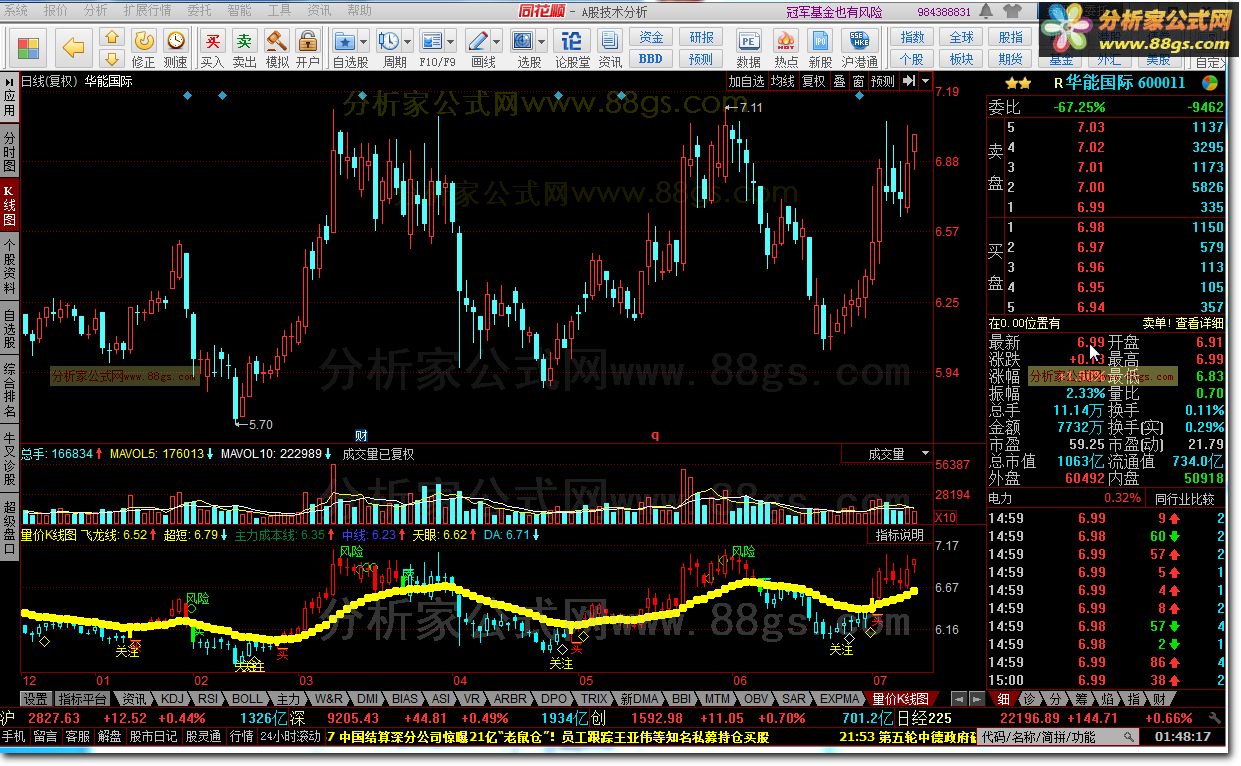Open the 分时图 side tab
Viewport: 1241px width, 766px height.
click(9, 152)
